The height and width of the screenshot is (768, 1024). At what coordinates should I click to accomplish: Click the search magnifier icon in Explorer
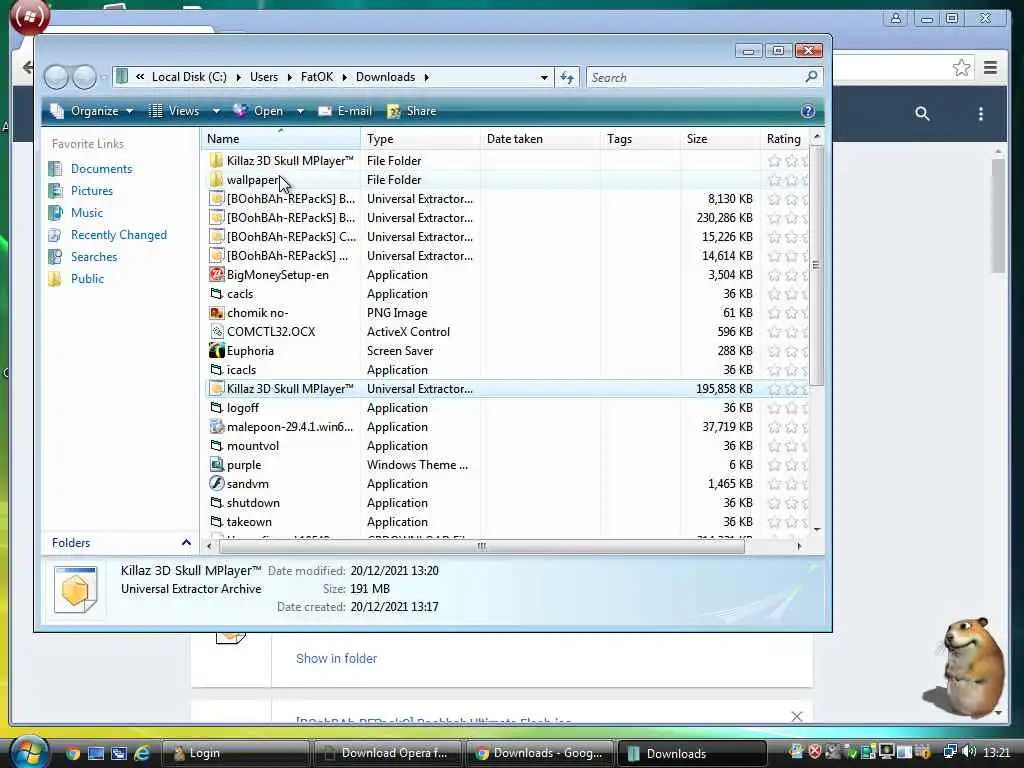[811, 77]
